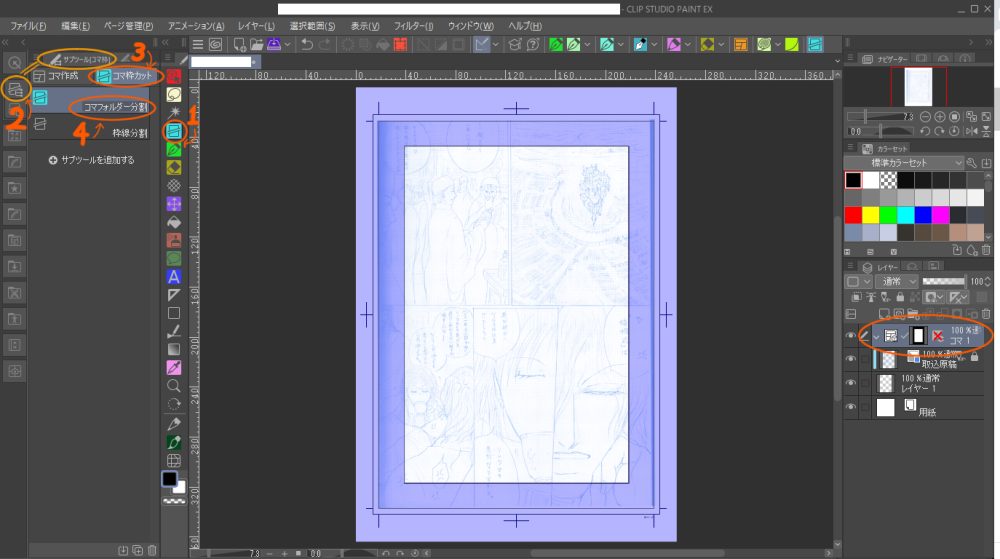Pick the red swatch in the color set

tap(853, 214)
